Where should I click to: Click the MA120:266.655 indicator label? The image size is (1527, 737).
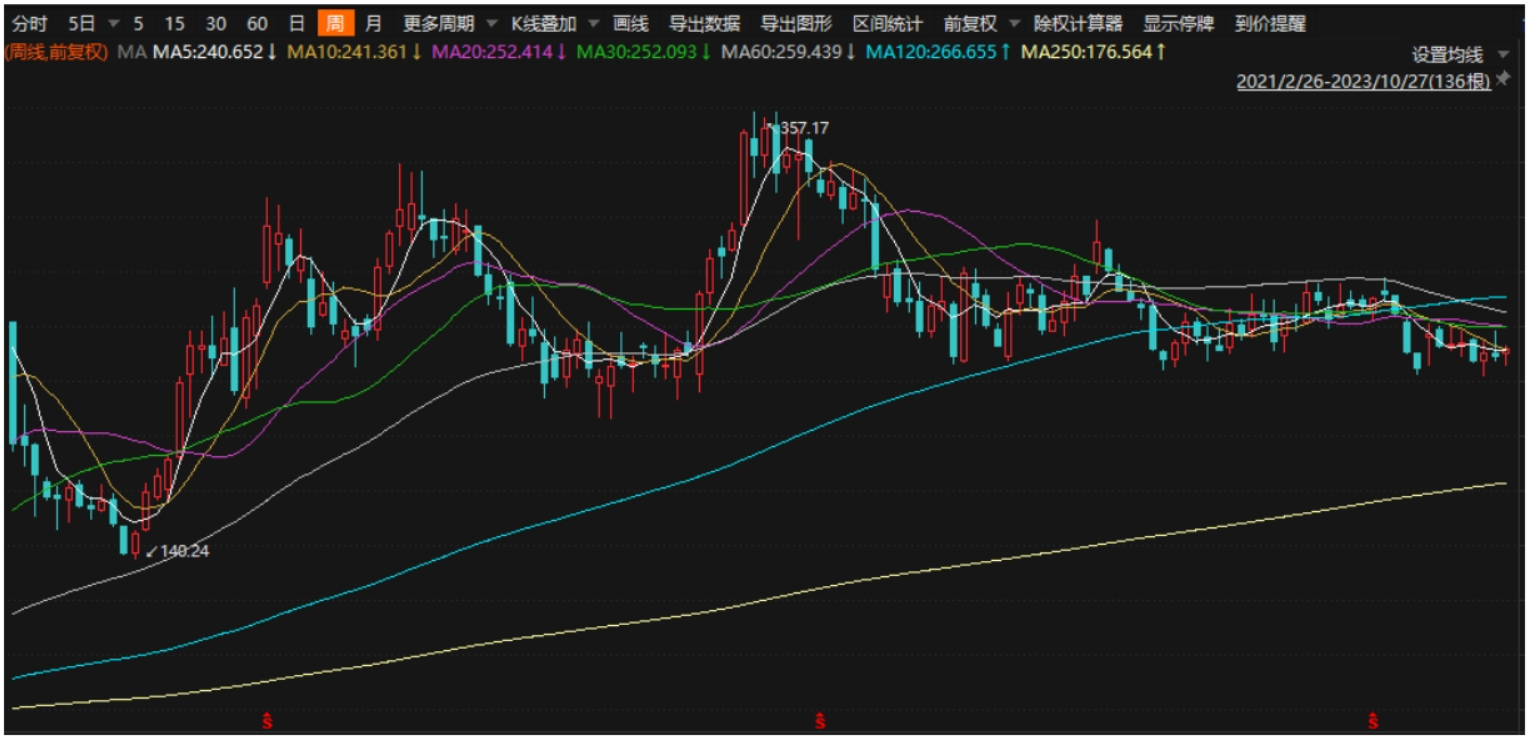pyautogui.click(x=938, y=51)
